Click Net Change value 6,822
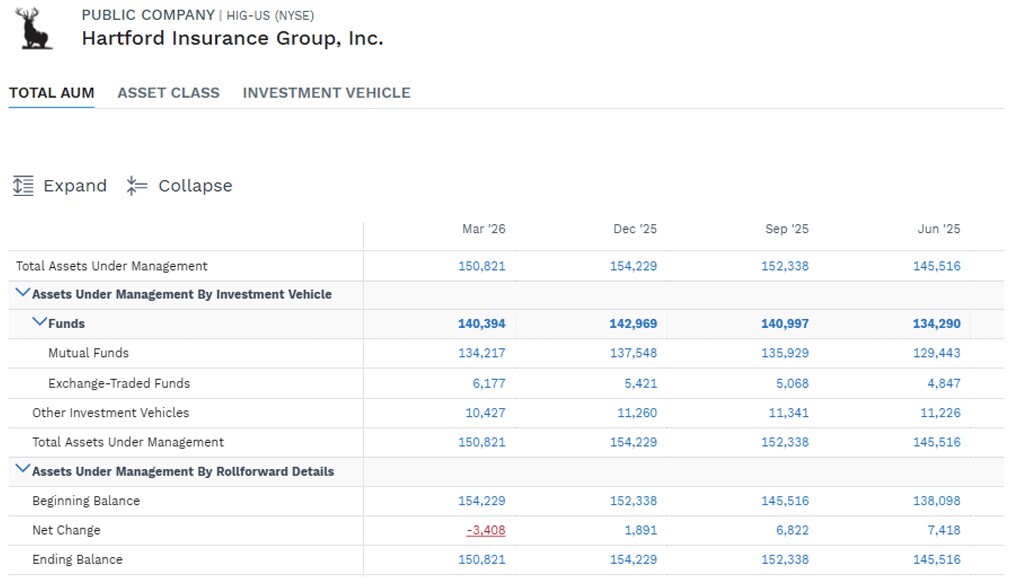 tap(792, 530)
